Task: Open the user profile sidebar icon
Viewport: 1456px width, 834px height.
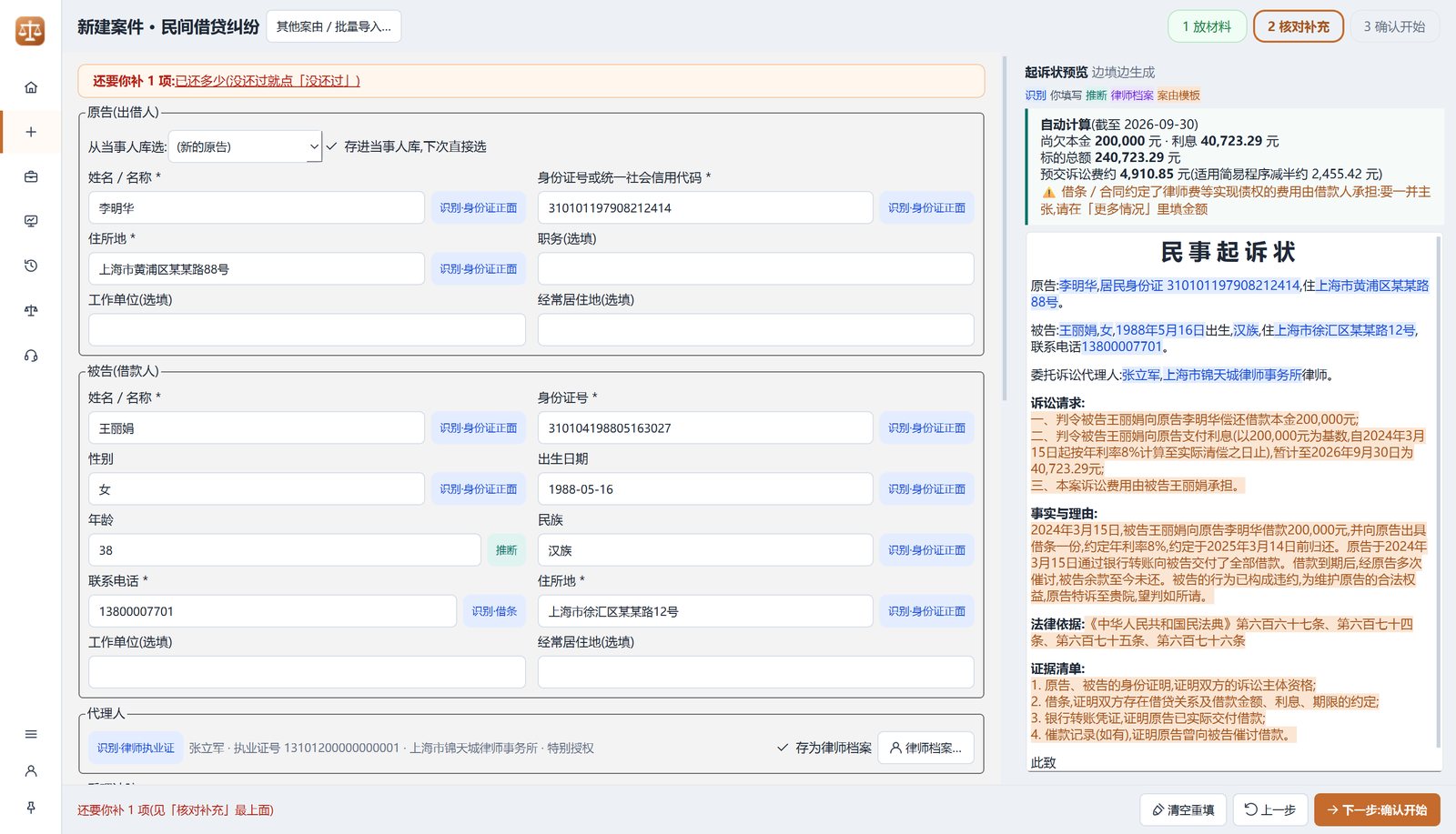Action: (x=31, y=770)
